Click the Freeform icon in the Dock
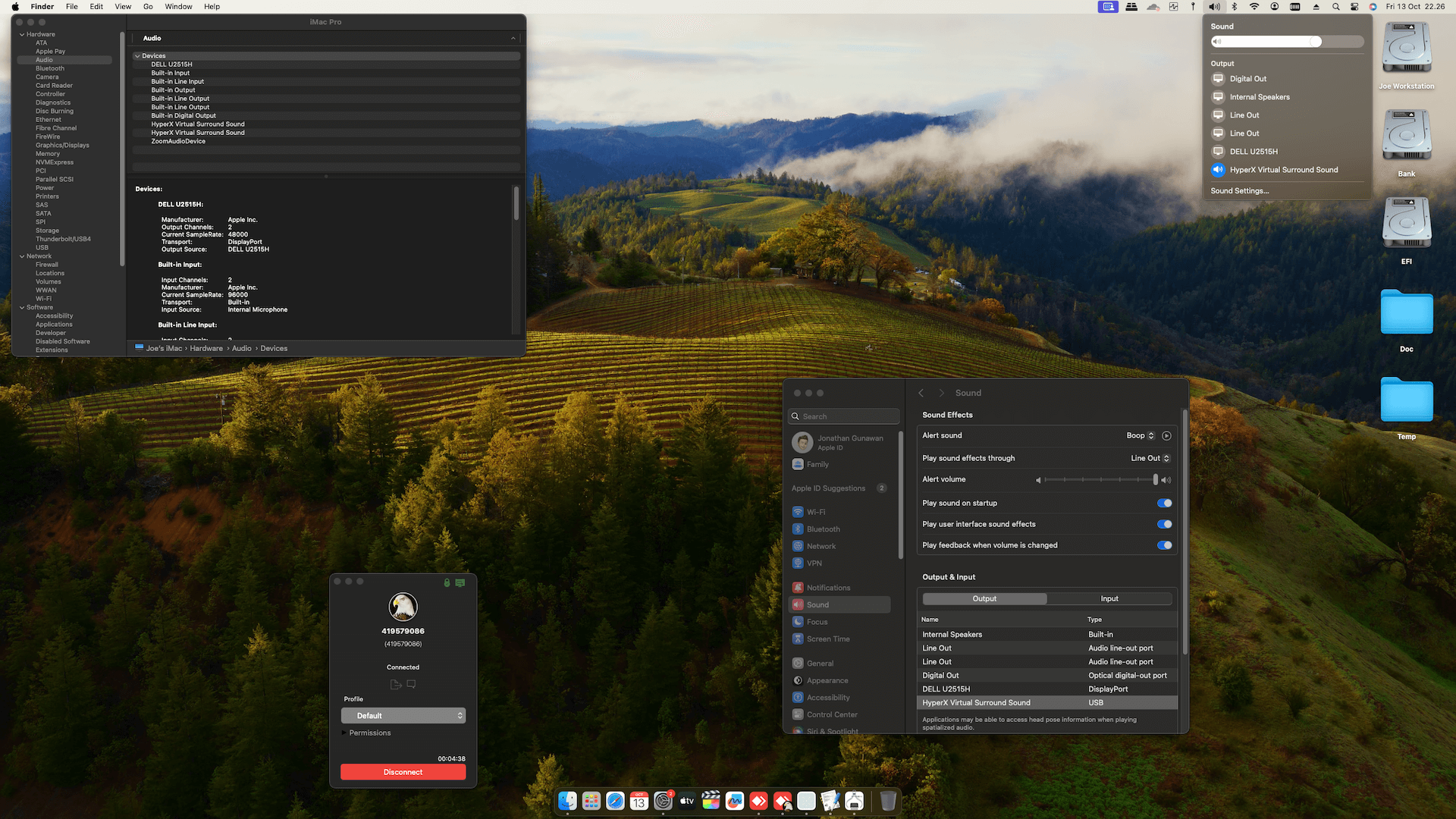Screen dimensions: 1456x819 (x=734, y=801)
